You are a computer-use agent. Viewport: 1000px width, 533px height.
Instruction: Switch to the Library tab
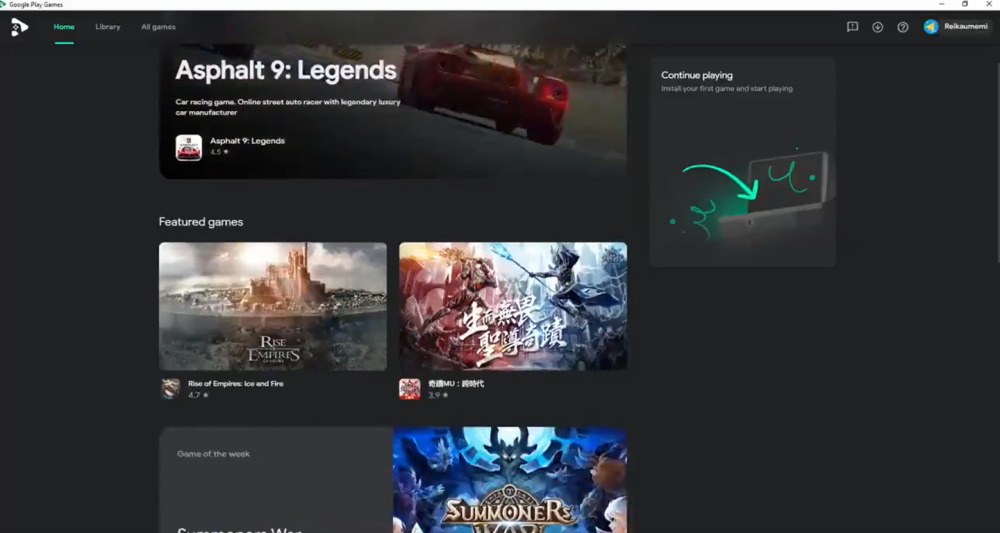[x=108, y=27]
